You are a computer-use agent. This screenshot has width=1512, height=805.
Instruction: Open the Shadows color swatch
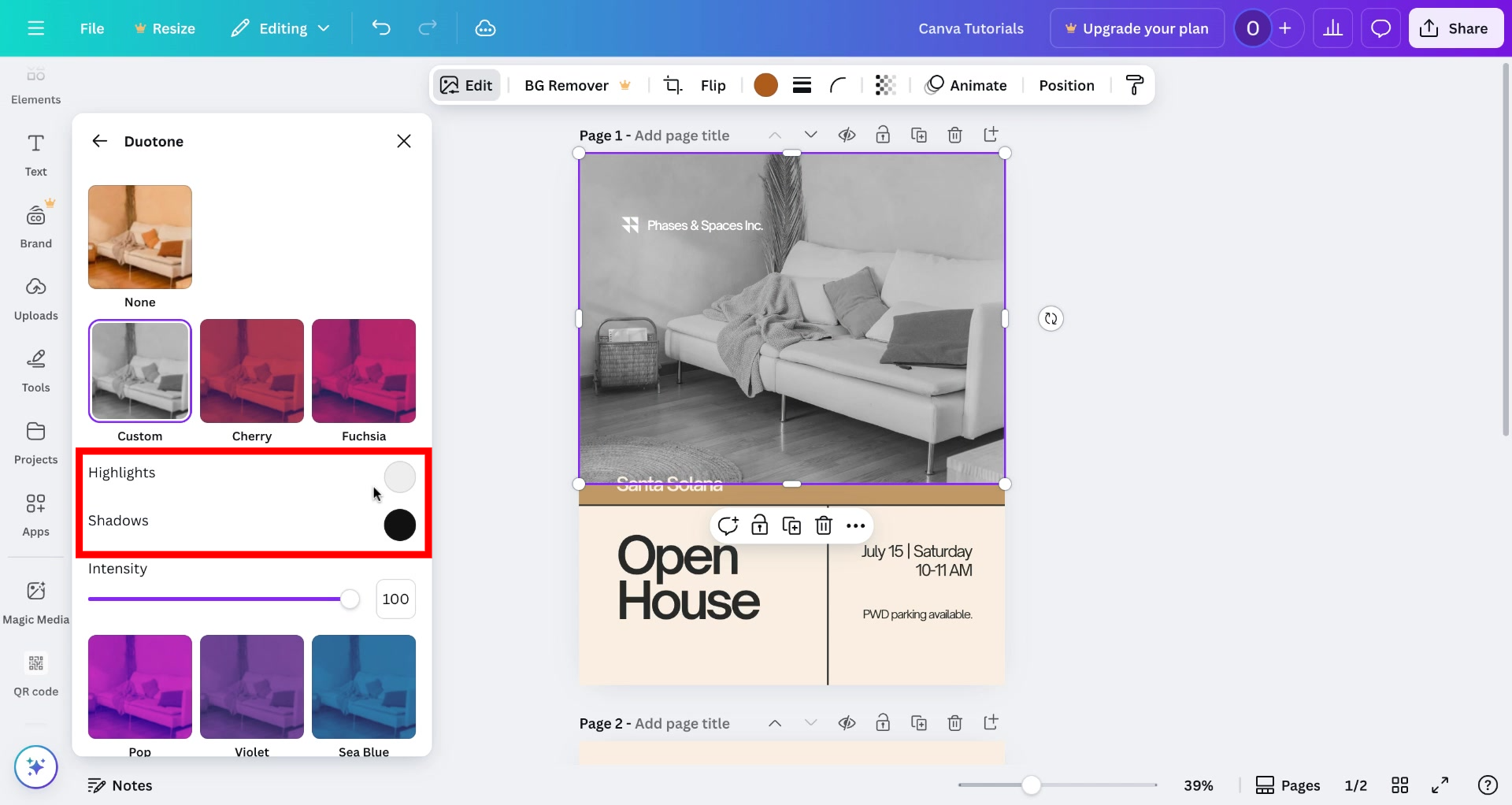(x=399, y=525)
